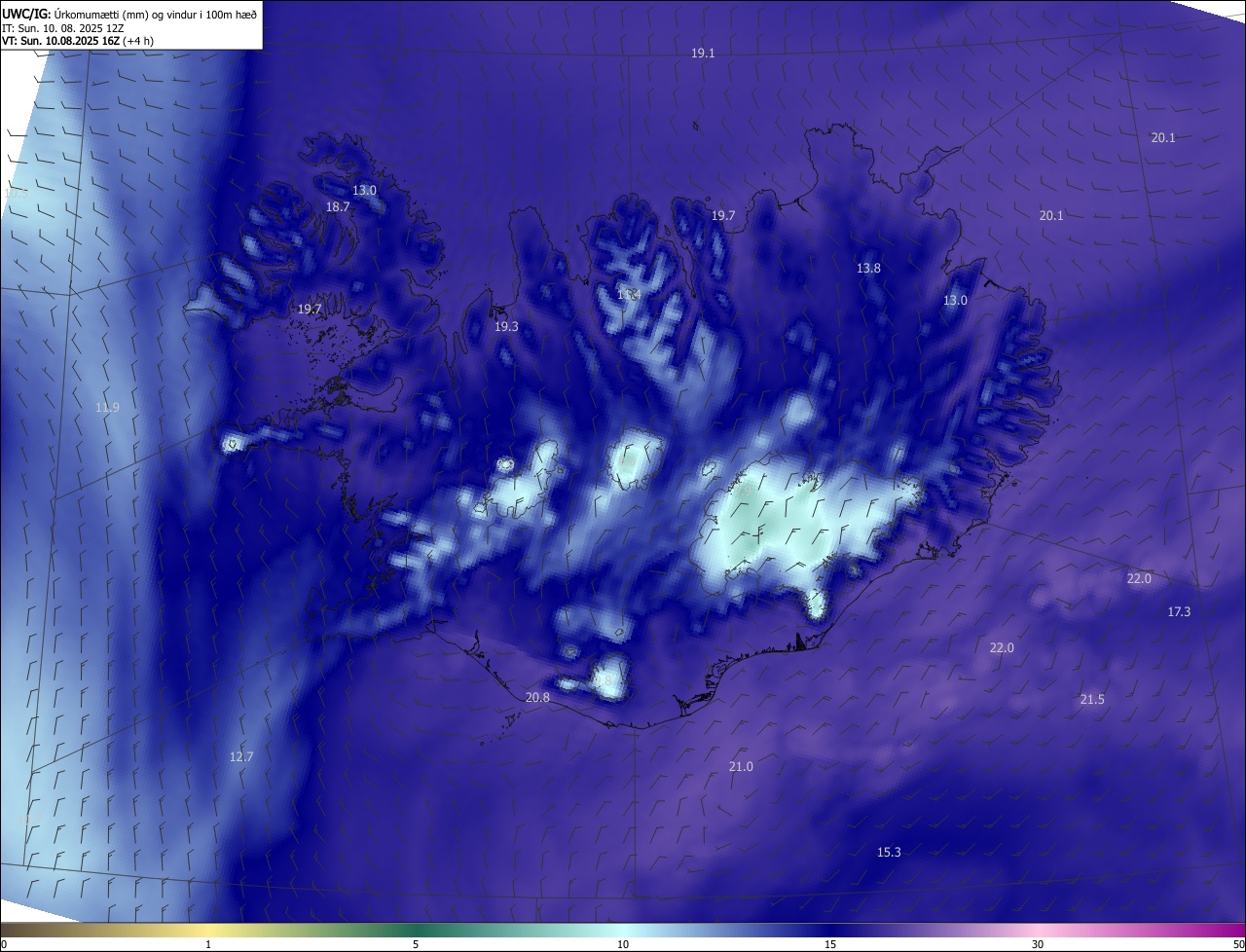This screenshot has width=1246, height=952.
Task: Click the 19.1 value label
Action: click(703, 54)
